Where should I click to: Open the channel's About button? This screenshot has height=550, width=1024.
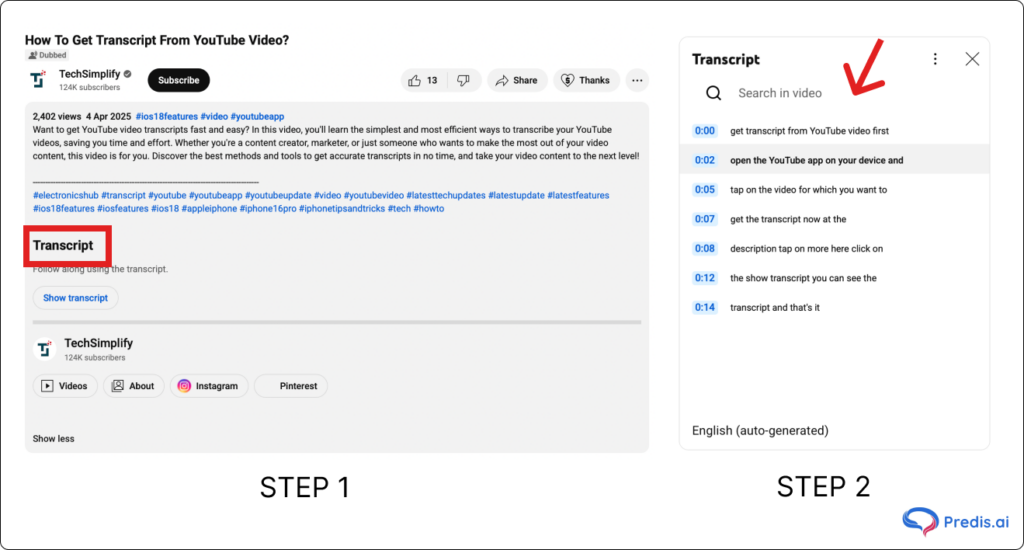tap(133, 386)
